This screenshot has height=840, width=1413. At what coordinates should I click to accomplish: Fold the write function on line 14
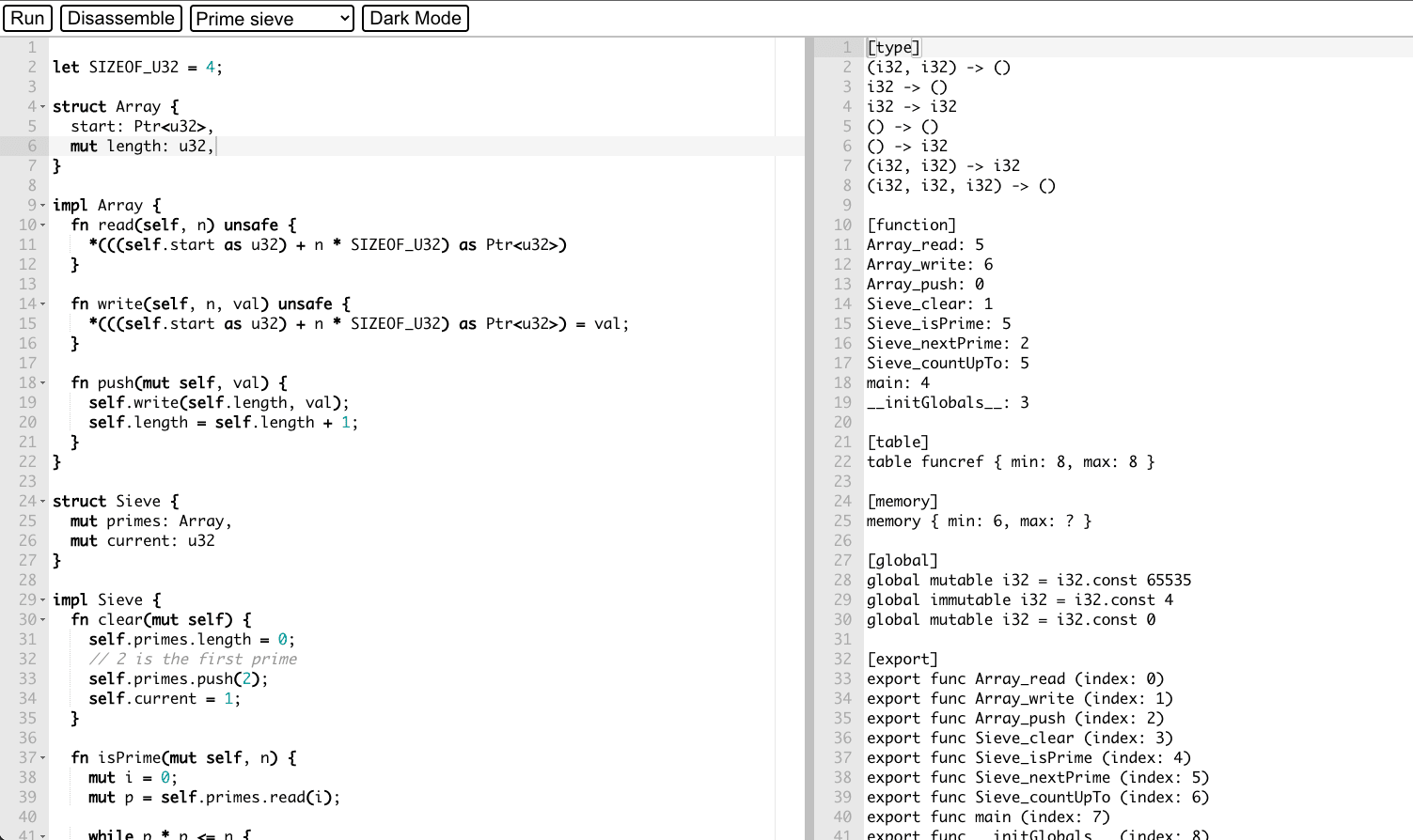click(43, 304)
